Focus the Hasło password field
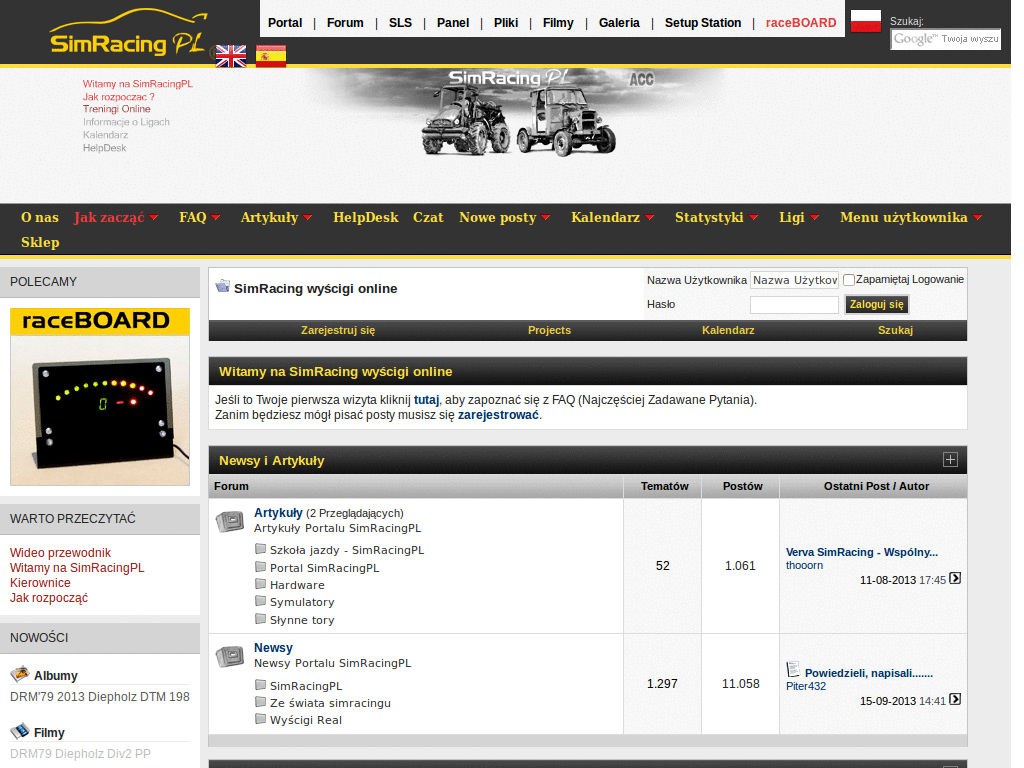Image resolution: width=1024 pixels, height=768 pixels. tap(794, 305)
